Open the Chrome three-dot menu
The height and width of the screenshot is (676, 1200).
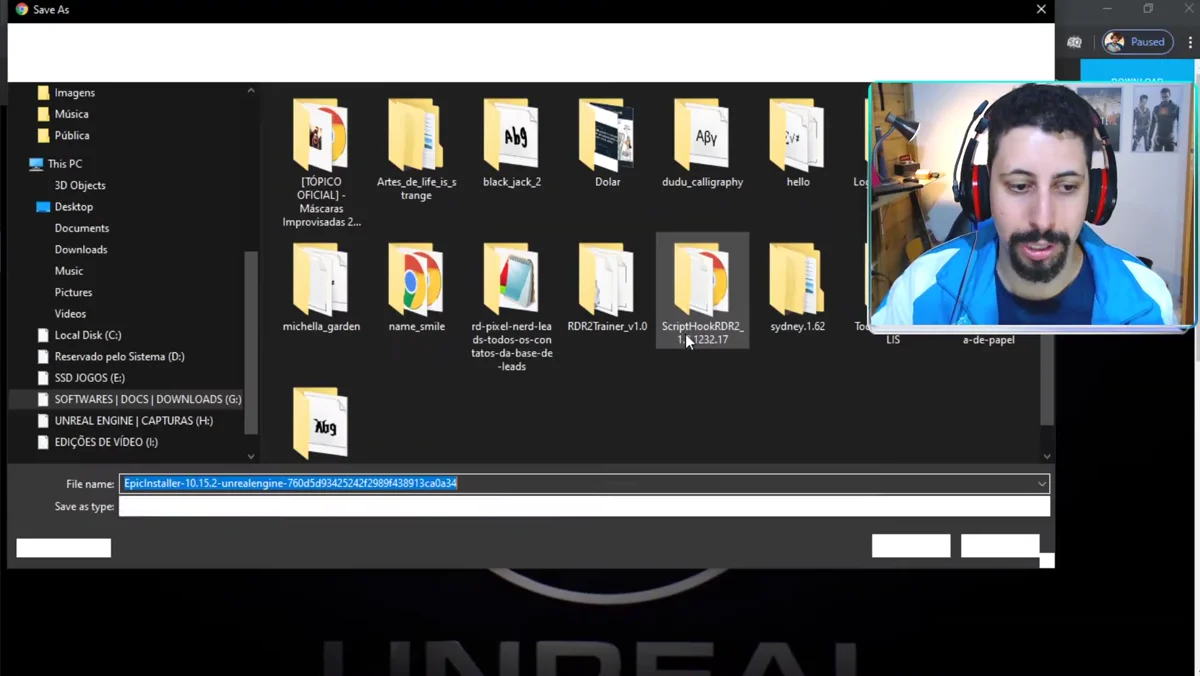pos(1190,42)
